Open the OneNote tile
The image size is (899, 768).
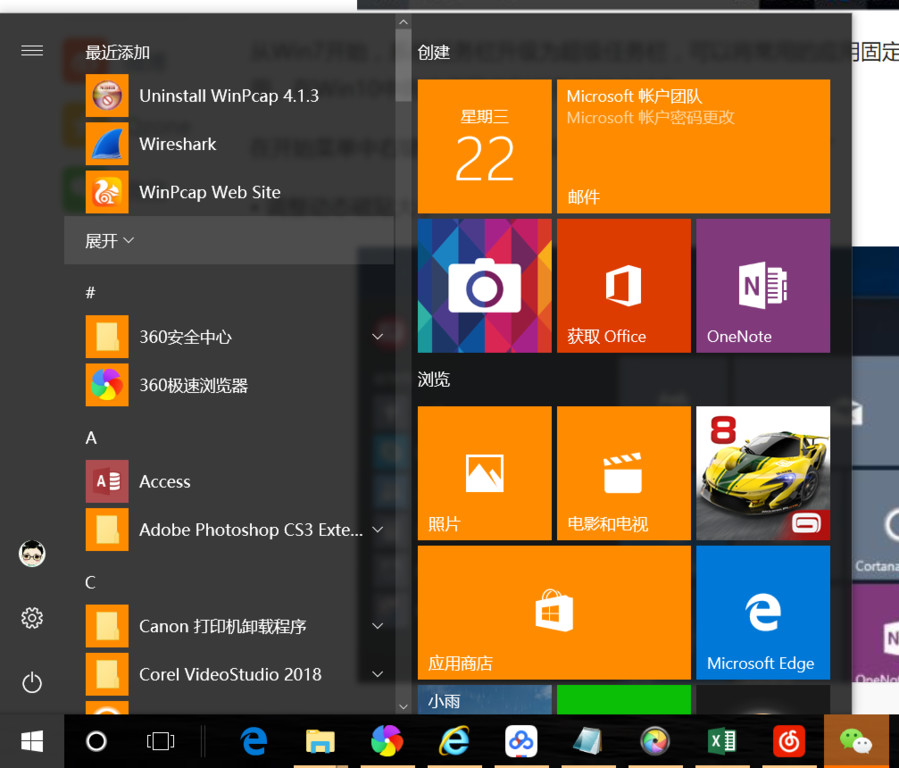tap(763, 285)
